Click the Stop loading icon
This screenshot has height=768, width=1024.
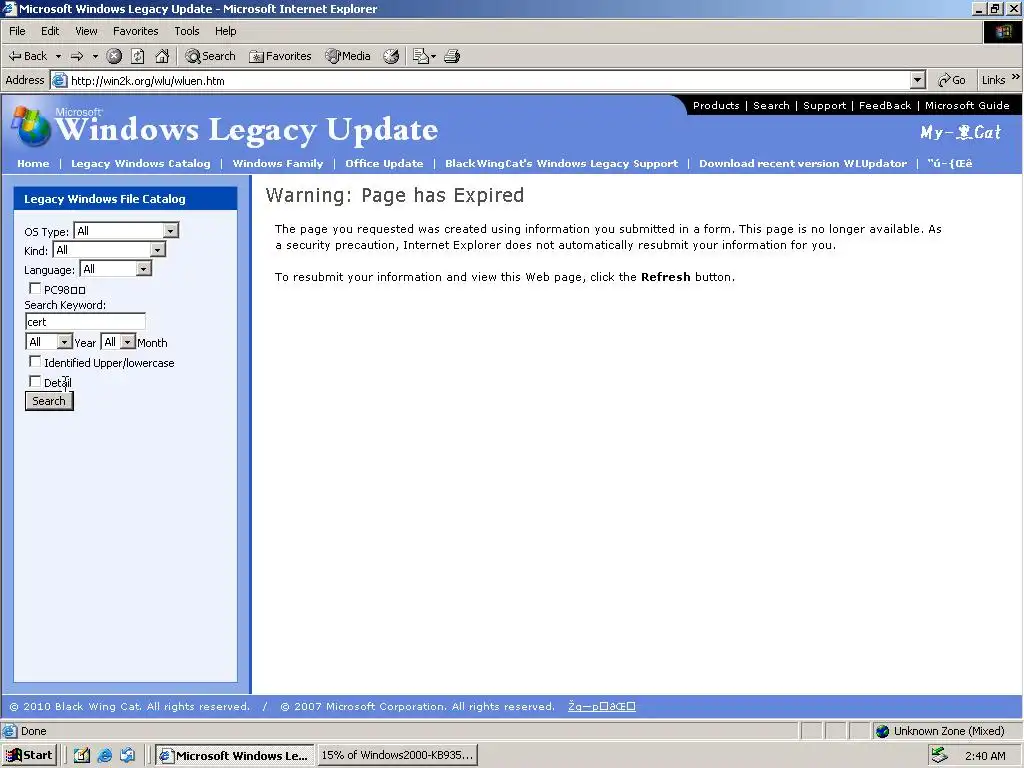pos(114,56)
